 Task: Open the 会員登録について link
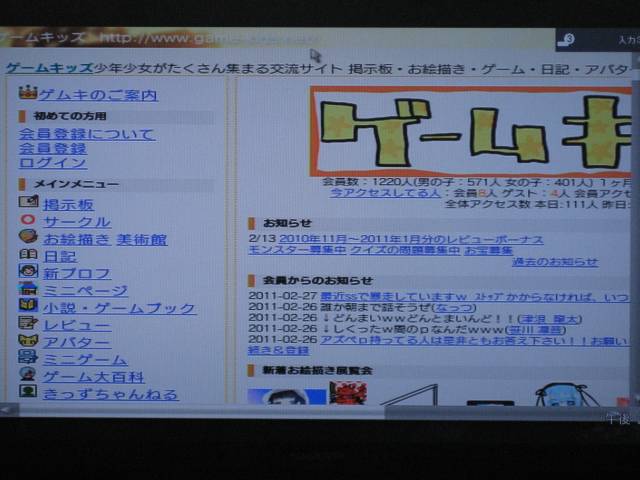(87, 134)
